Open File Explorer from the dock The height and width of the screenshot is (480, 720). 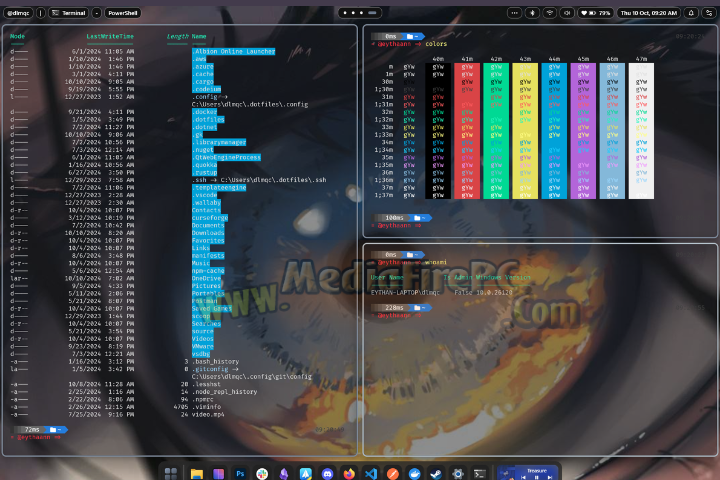click(x=197, y=474)
